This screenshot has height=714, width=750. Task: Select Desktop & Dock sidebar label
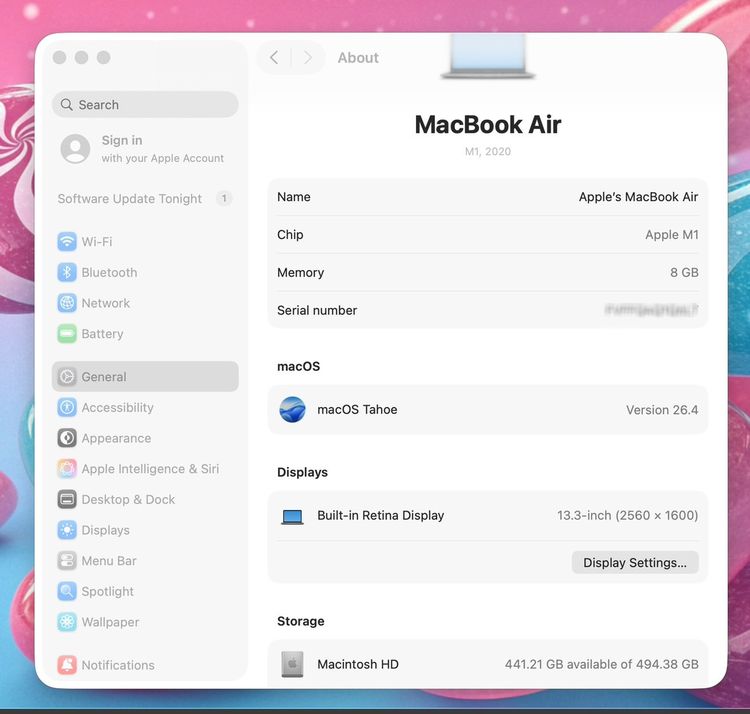click(x=128, y=499)
